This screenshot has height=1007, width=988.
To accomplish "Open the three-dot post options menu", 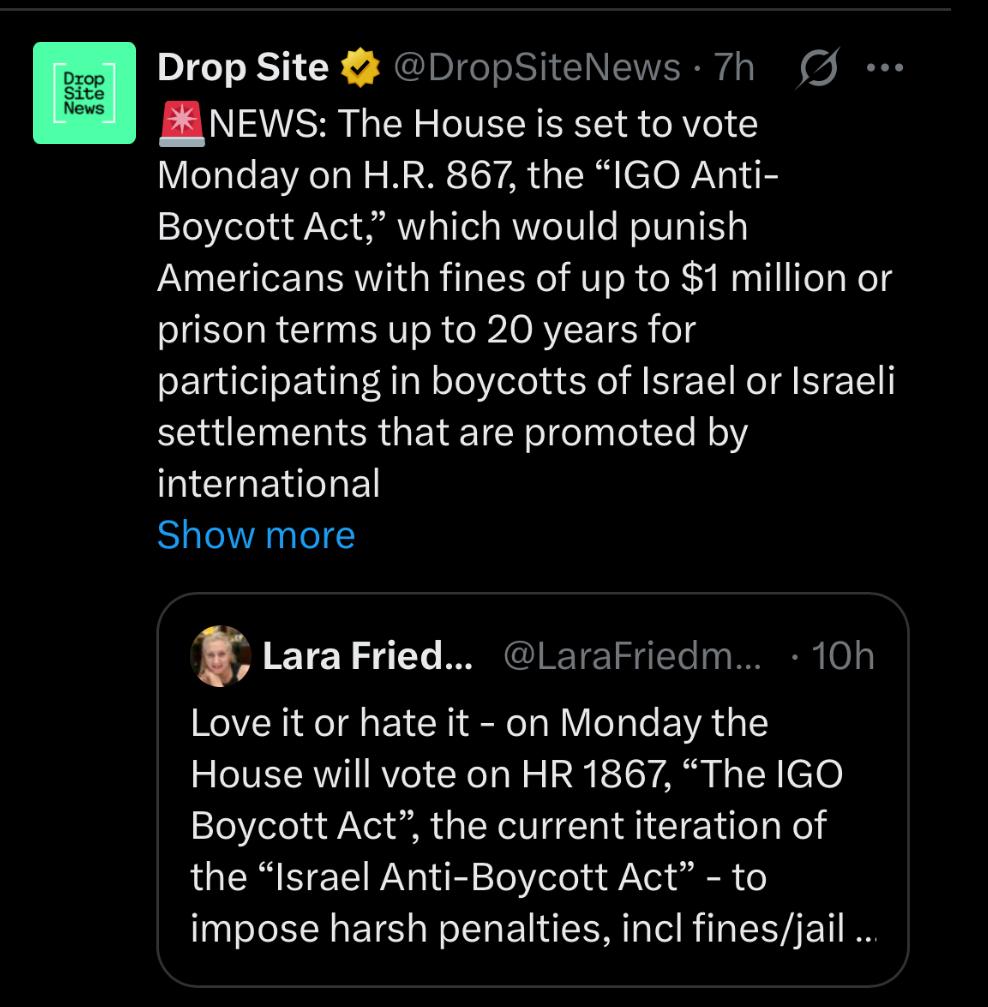I will 885,67.
